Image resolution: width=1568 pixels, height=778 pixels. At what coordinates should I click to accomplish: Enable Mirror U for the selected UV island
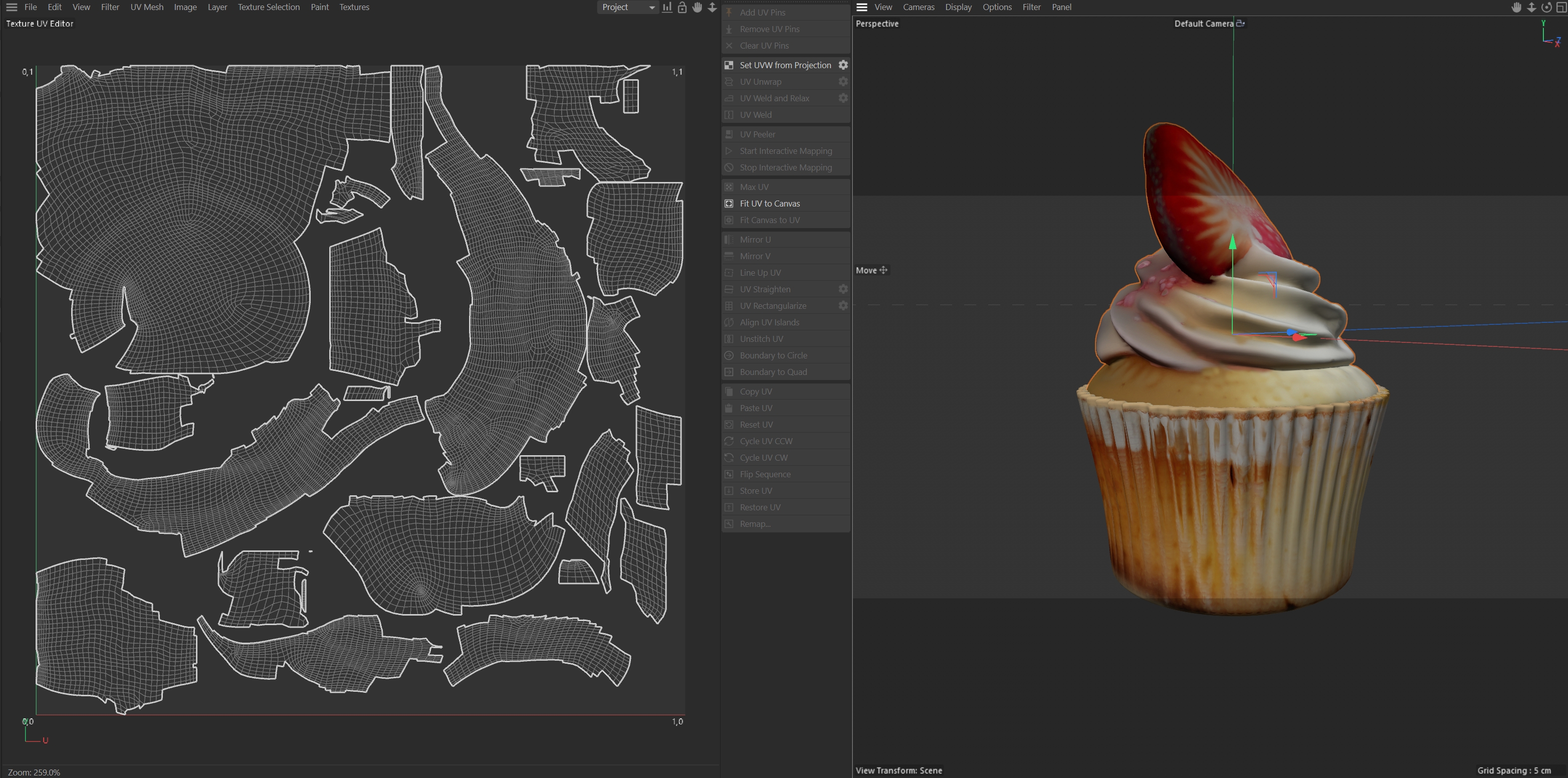(x=755, y=239)
